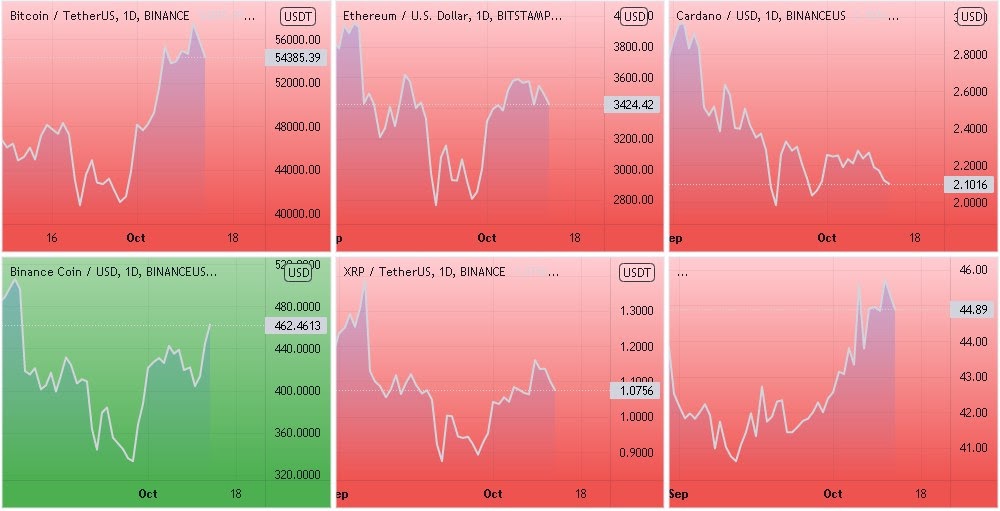Open USDT currency selector on Bitcoin chart
The image size is (1000, 511).
[298, 16]
